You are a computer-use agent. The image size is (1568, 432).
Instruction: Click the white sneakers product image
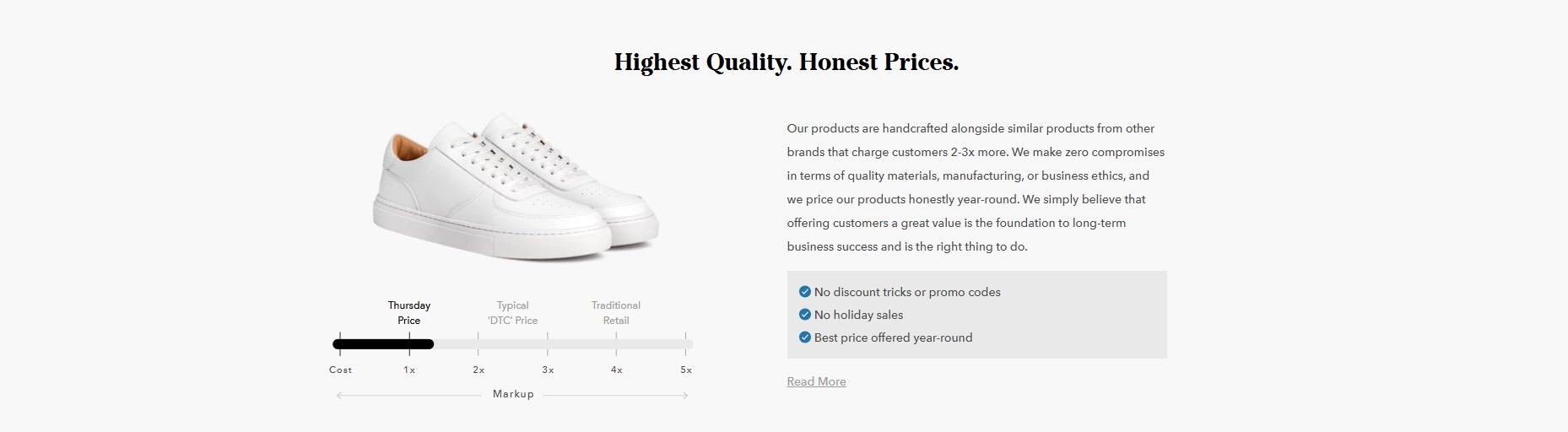[x=515, y=186]
